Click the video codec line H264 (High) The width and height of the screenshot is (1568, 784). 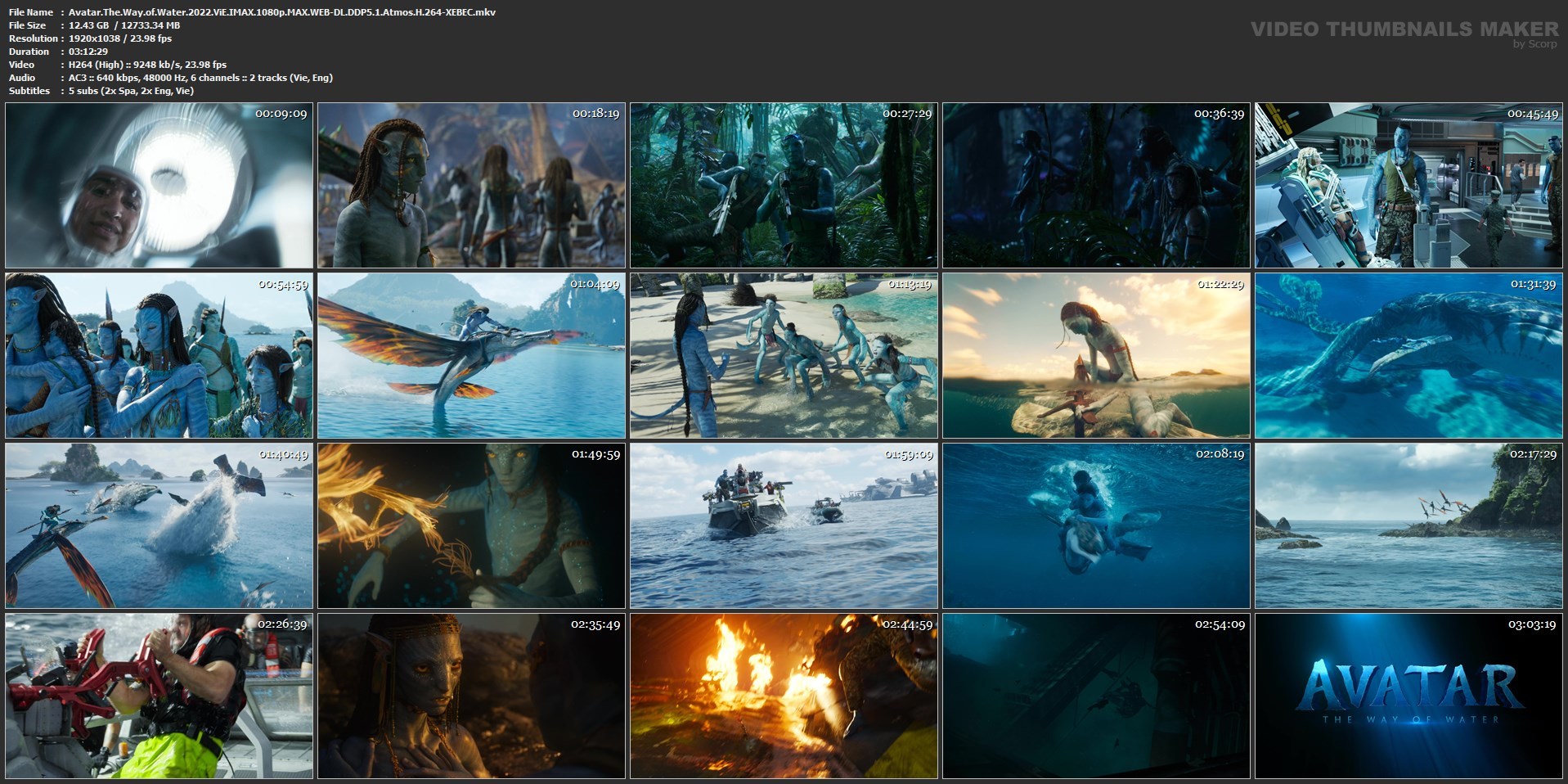pos(147,65)
